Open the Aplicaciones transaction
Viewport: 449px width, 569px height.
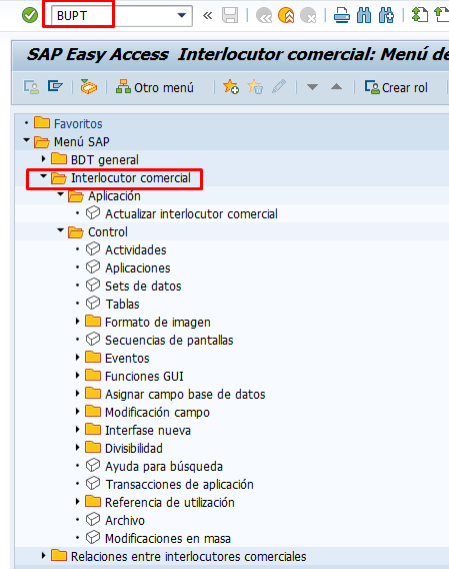coord(138,268)
